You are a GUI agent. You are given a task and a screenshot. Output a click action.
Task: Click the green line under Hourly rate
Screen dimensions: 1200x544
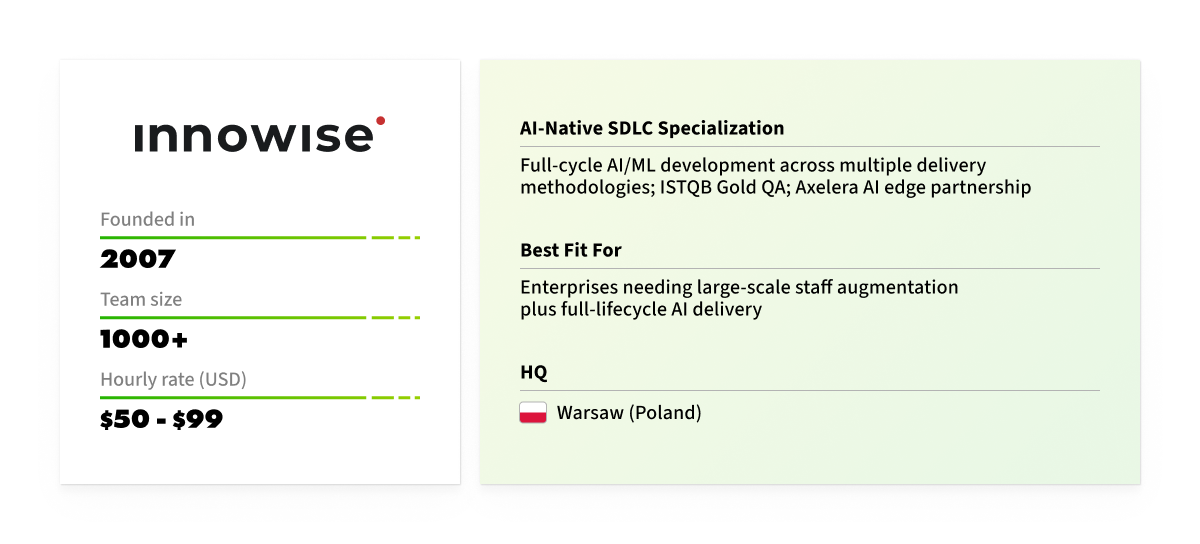pyautogui.click(x=260, y=398)
